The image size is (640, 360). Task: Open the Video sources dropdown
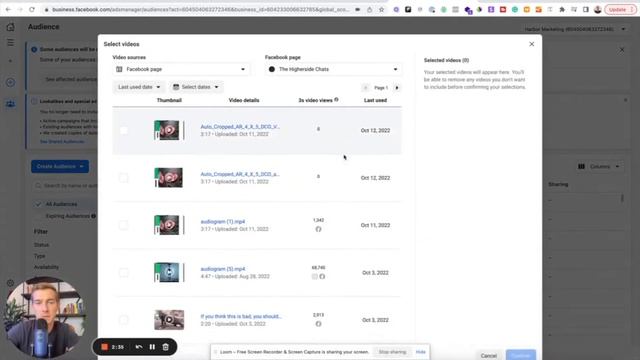pos(181,69)
